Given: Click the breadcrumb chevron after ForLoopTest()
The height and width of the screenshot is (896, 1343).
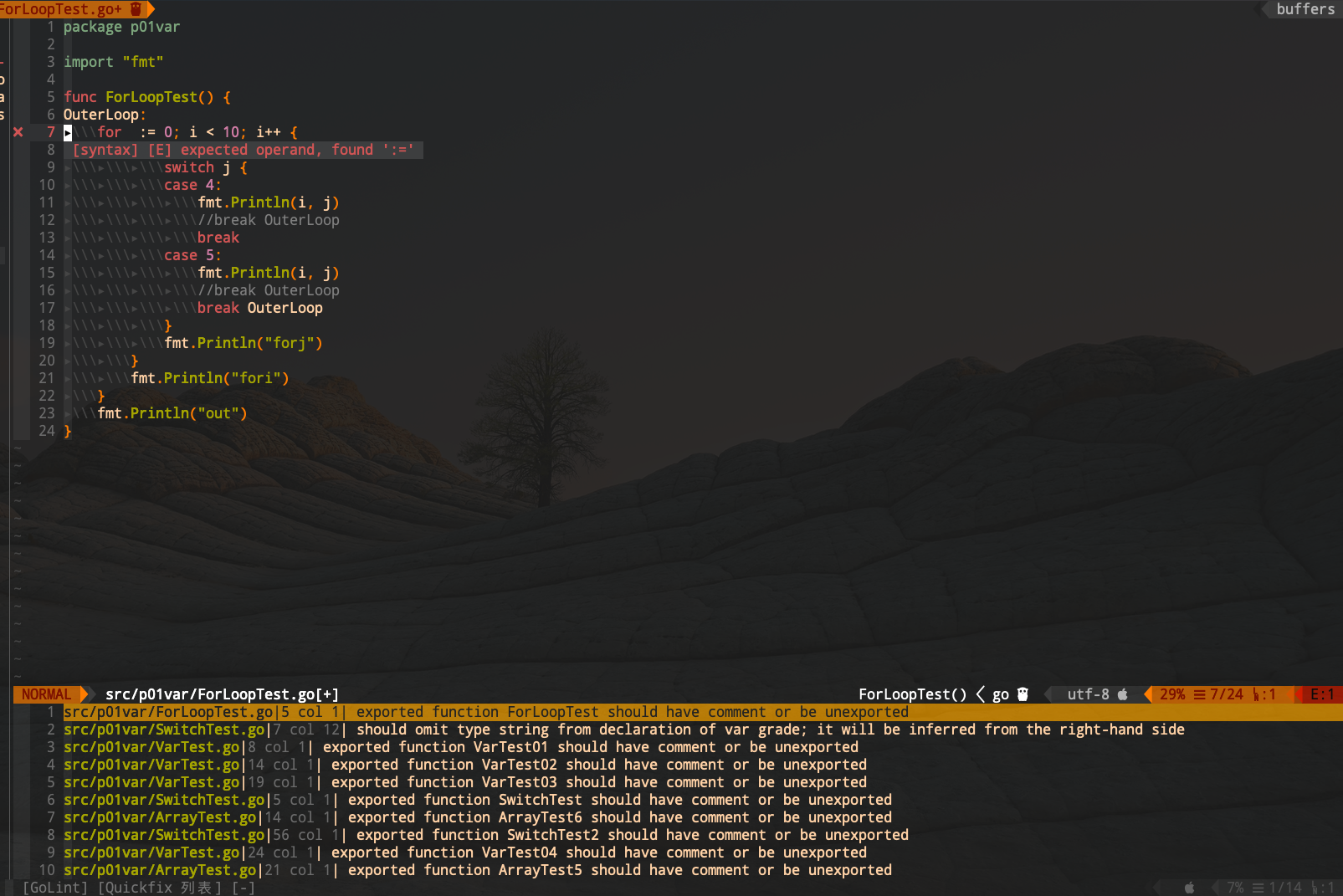Looking at the screenshot, I should click(x=979, y=694).
